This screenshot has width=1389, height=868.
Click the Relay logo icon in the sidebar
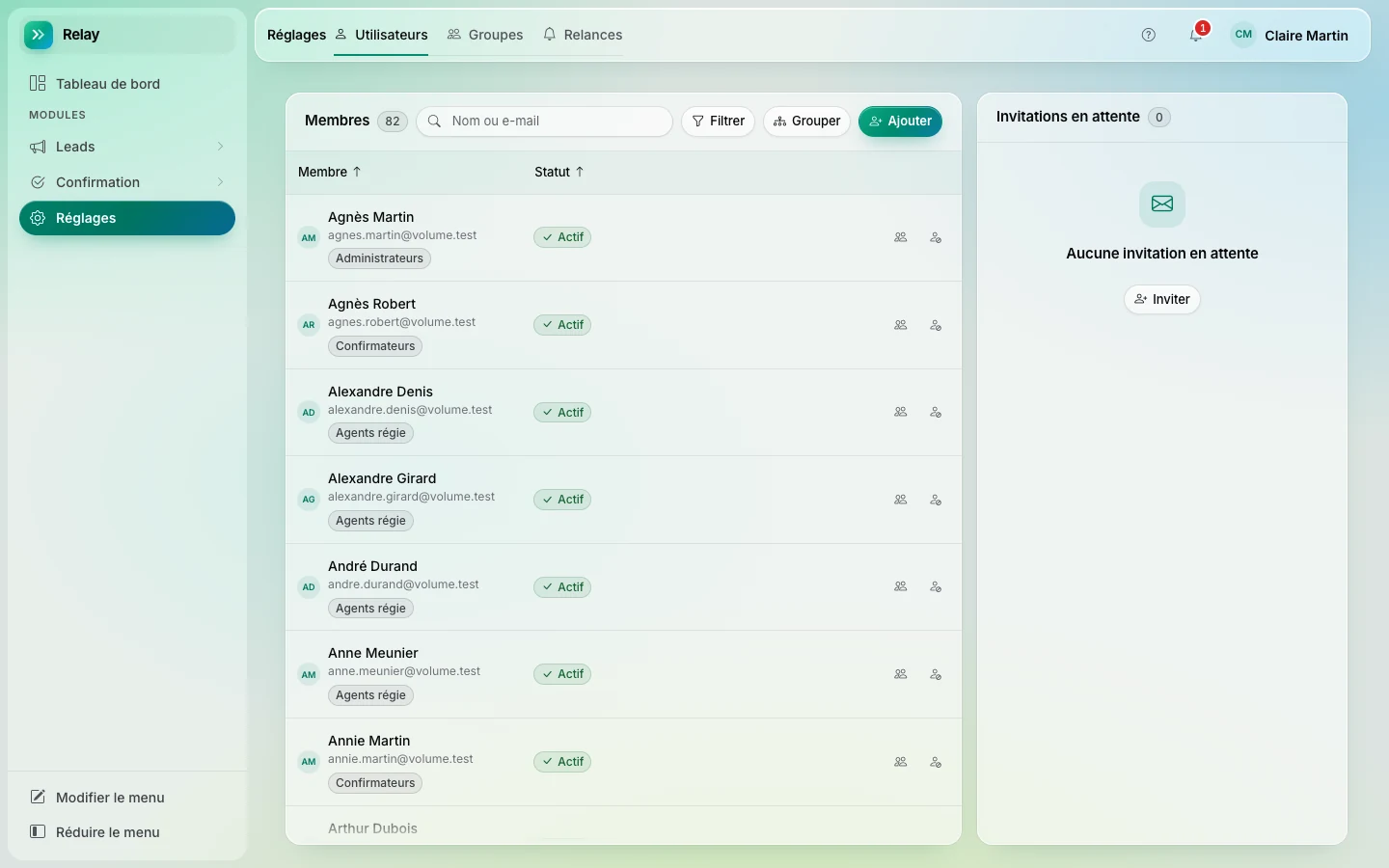(x=39, y=35)
